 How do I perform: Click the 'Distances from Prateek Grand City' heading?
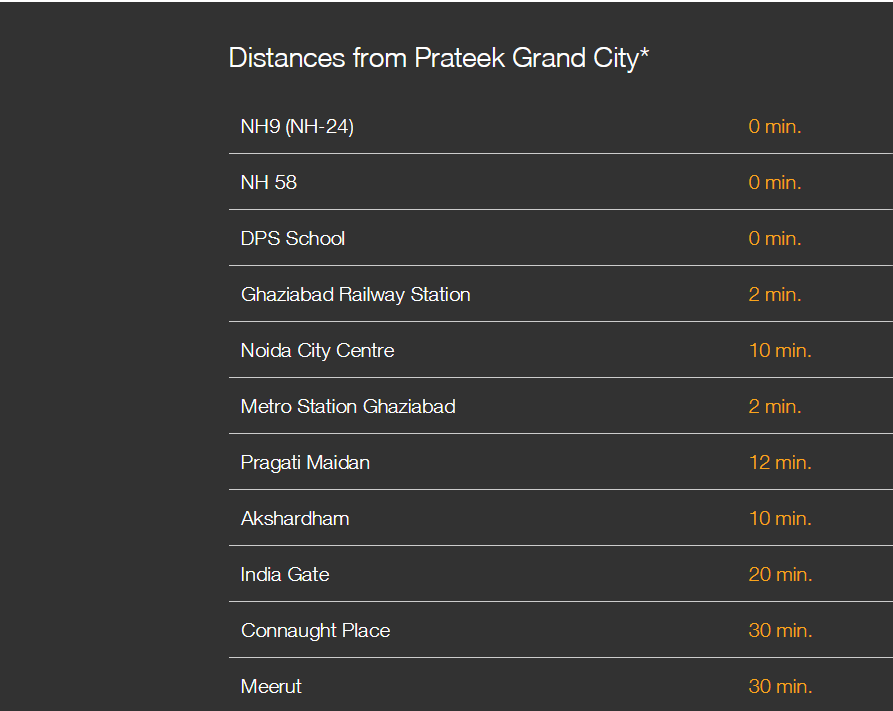click(x=439, y=58)
